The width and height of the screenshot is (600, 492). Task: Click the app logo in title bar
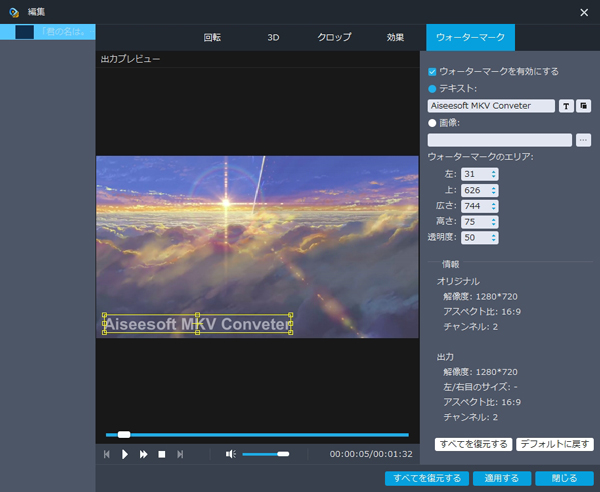[14, 12]
